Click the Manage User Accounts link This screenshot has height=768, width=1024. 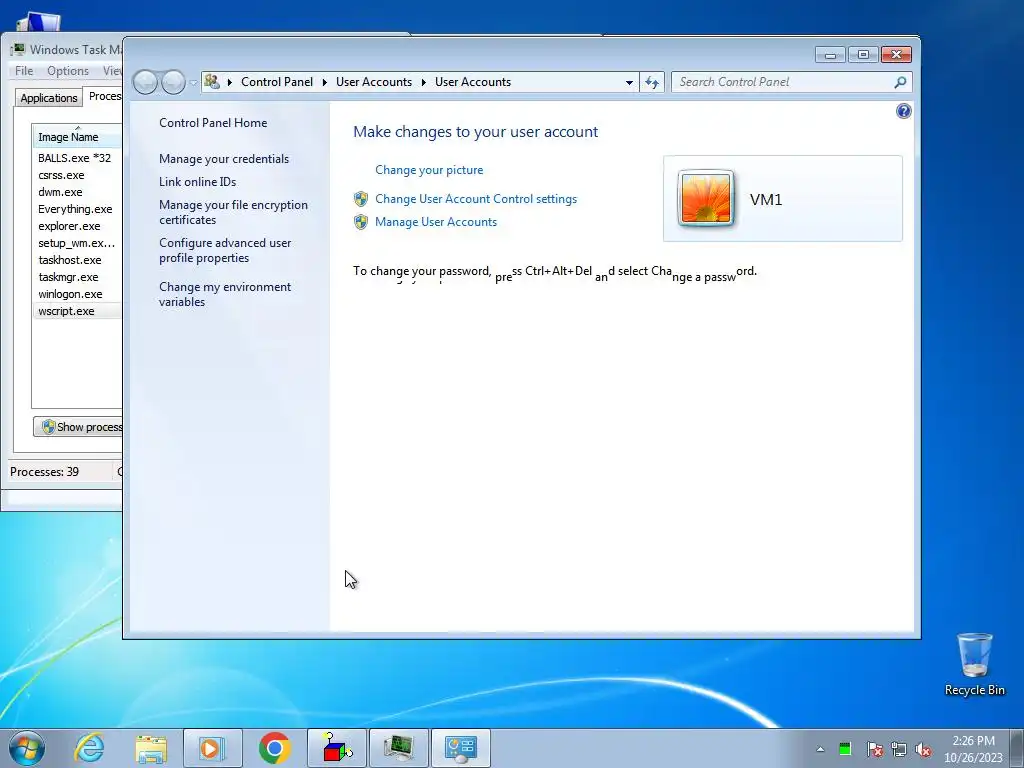pyautogui.click(x=436, y=221)
